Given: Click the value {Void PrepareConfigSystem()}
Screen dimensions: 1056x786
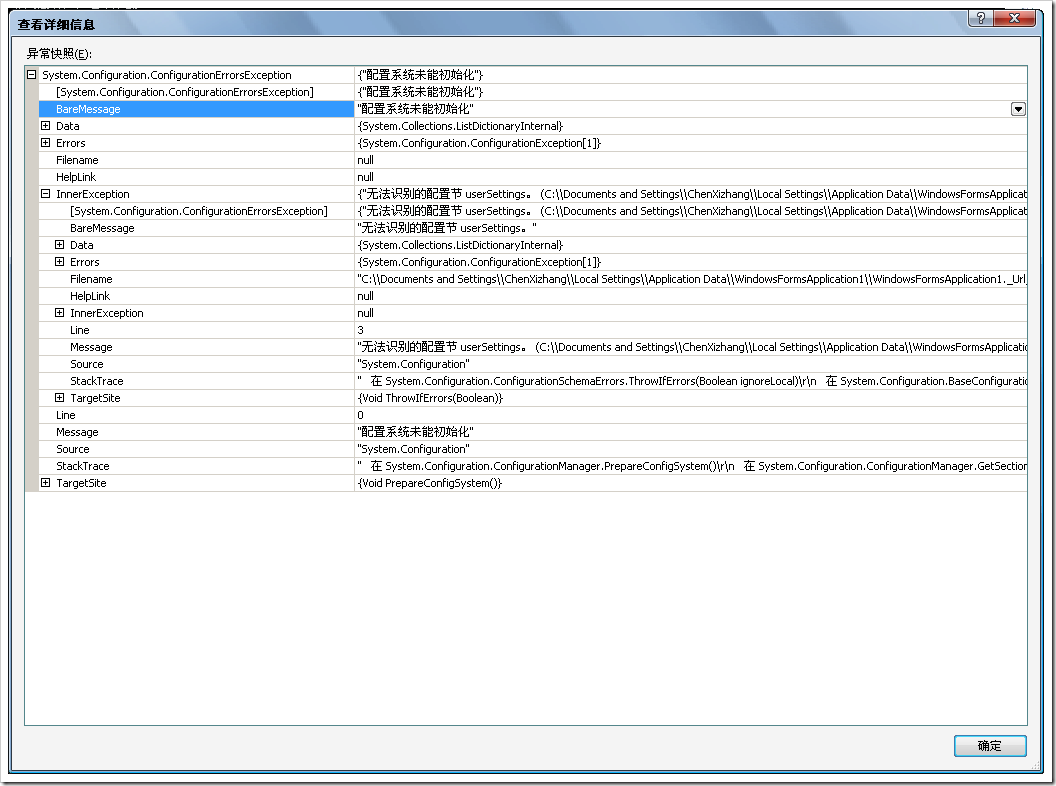Looking at the screenshot, I should coord(429,483).
